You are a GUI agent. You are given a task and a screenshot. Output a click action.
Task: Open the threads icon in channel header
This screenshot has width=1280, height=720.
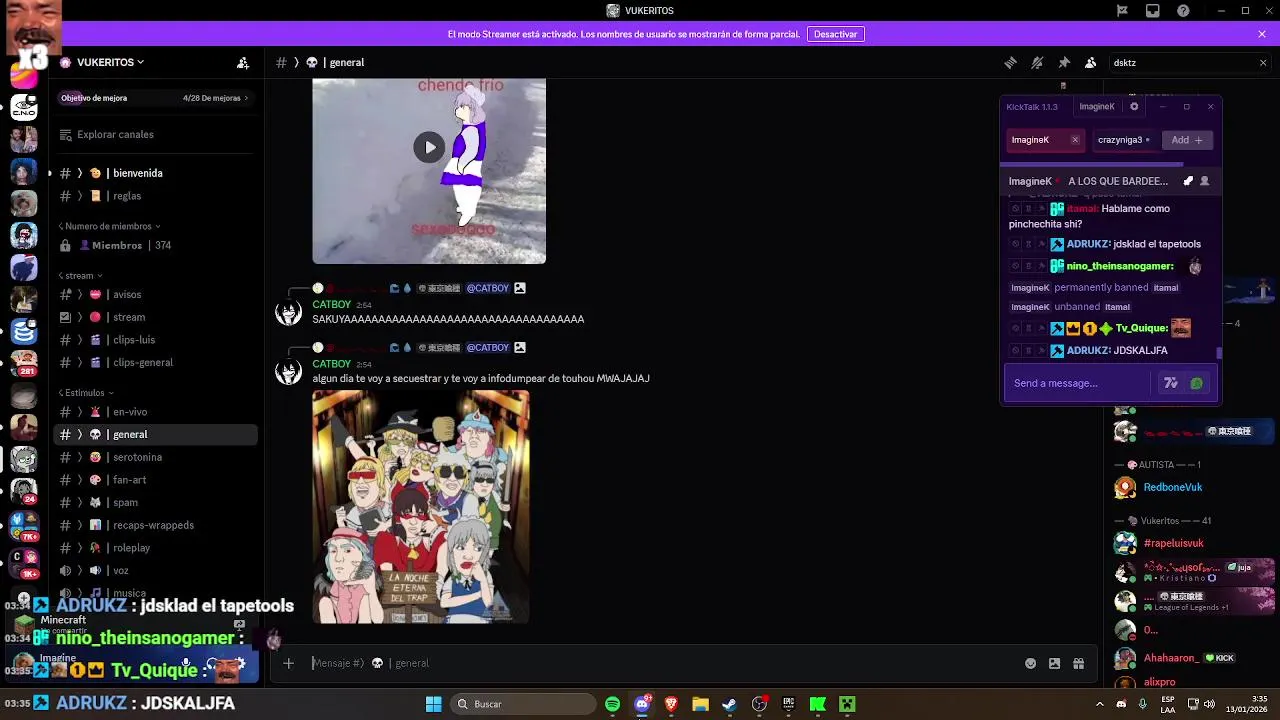tap(1010, 62)
